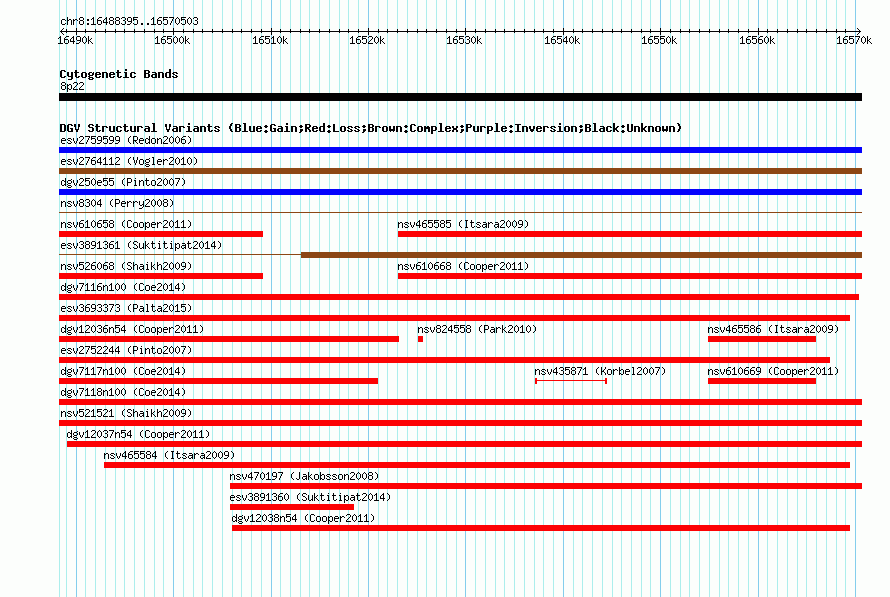Open nsv824558 (Park2010) label
Screen dimensions: 890x597
[477, 329]
